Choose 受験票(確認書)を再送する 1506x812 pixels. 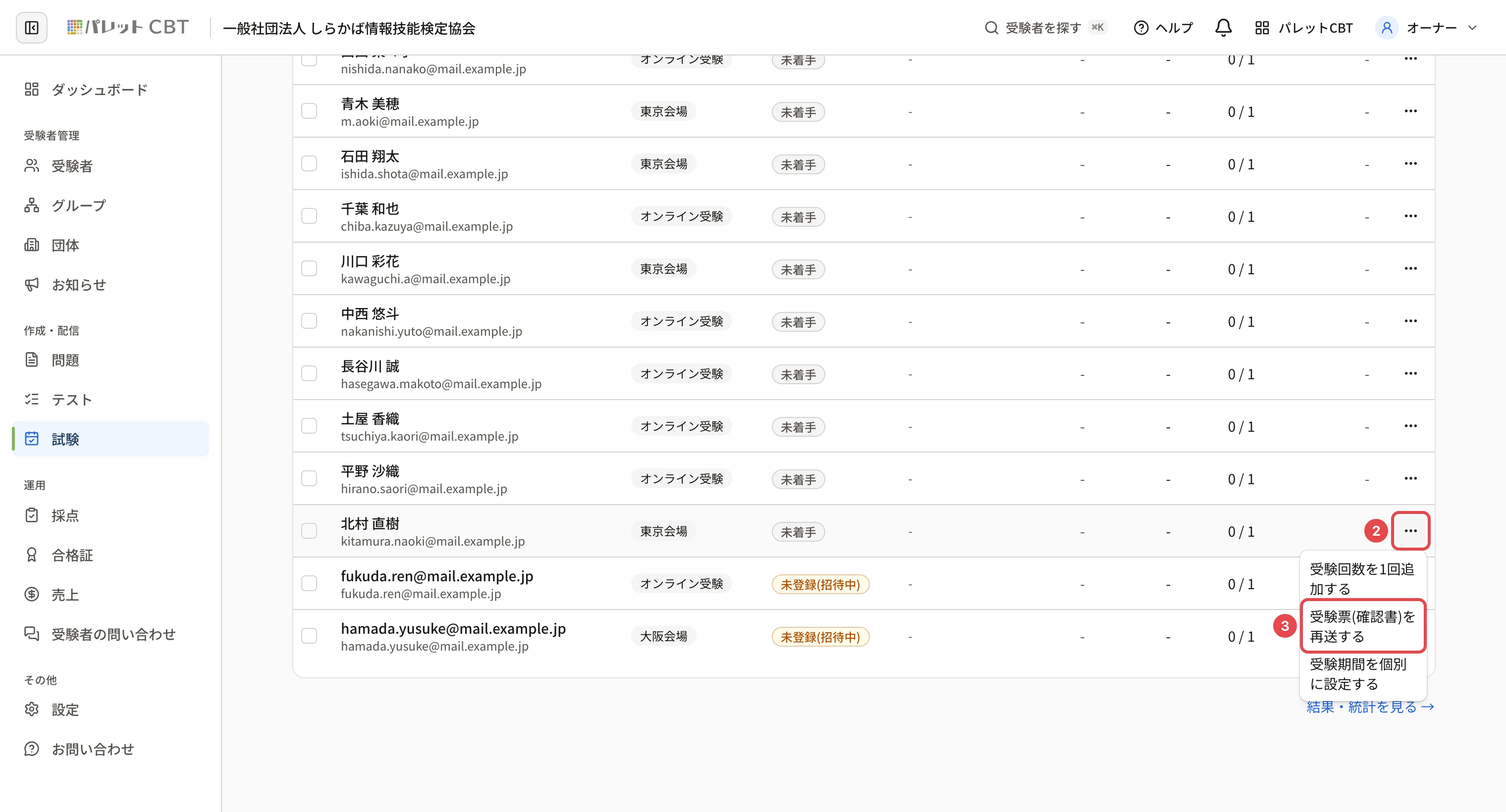point(1363,626)
